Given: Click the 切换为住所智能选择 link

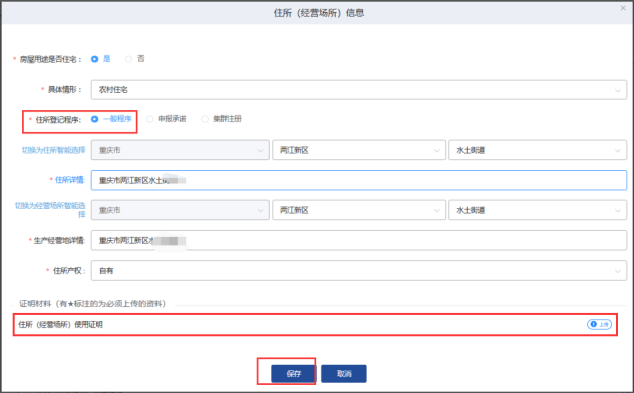Looking at the screenshot, I should pyautogui.click(x=53, y=150).
